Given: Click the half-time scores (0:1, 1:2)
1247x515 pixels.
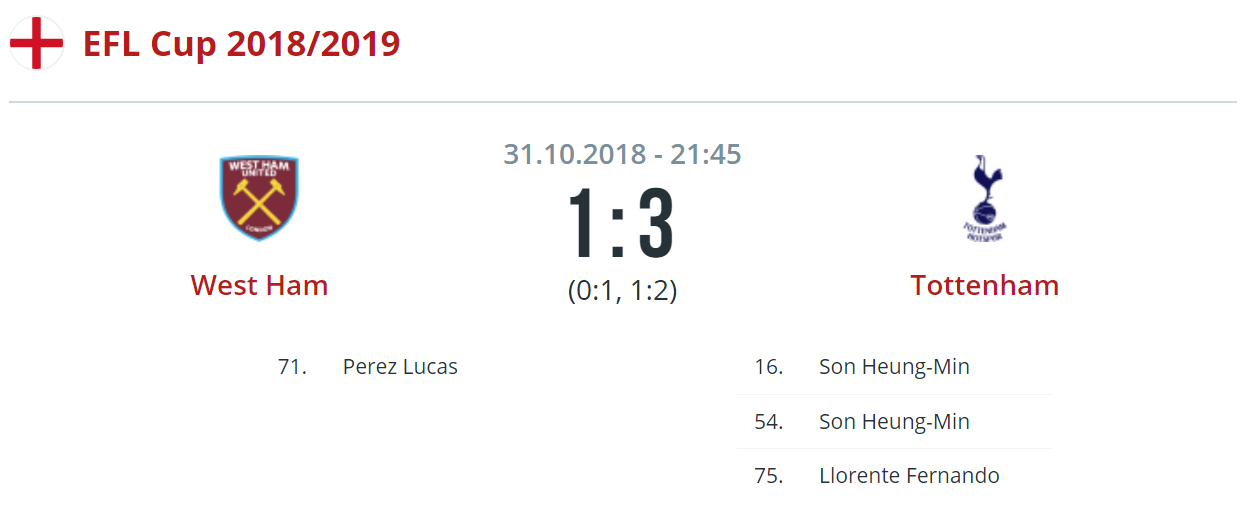Looking at the screenshot, I should (622, 291).
